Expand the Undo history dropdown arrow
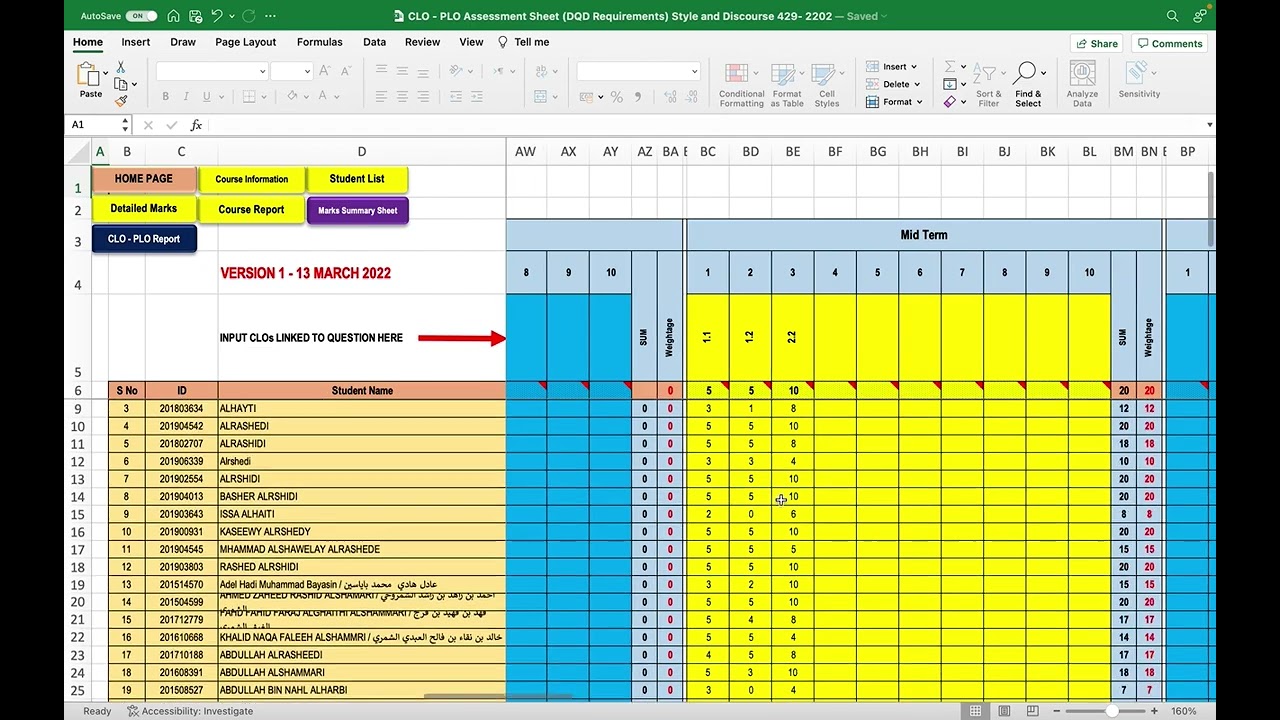The height and width of the screenshot is (720, 1280). (230, 16)
